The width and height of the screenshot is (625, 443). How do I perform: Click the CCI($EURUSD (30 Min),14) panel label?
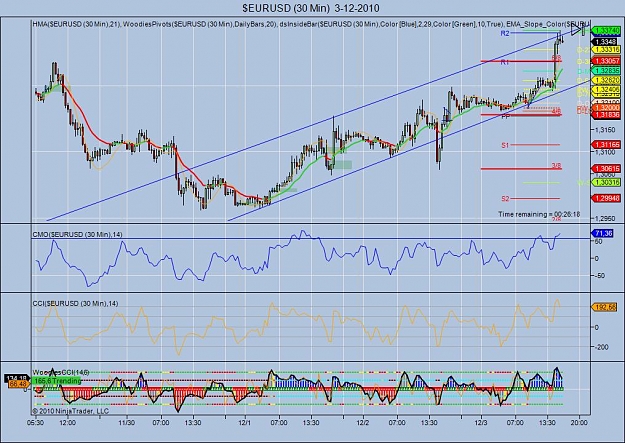pyautogui.click(x=75, y=304)
